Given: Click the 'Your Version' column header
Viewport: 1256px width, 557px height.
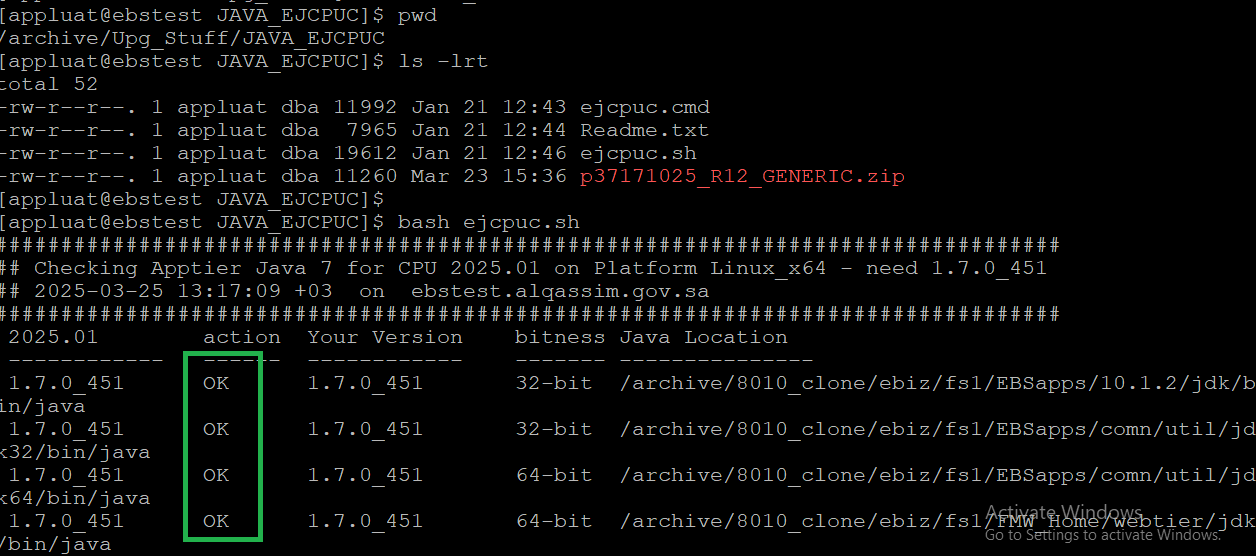Looking at the screenshot, I should pos(385,337).
